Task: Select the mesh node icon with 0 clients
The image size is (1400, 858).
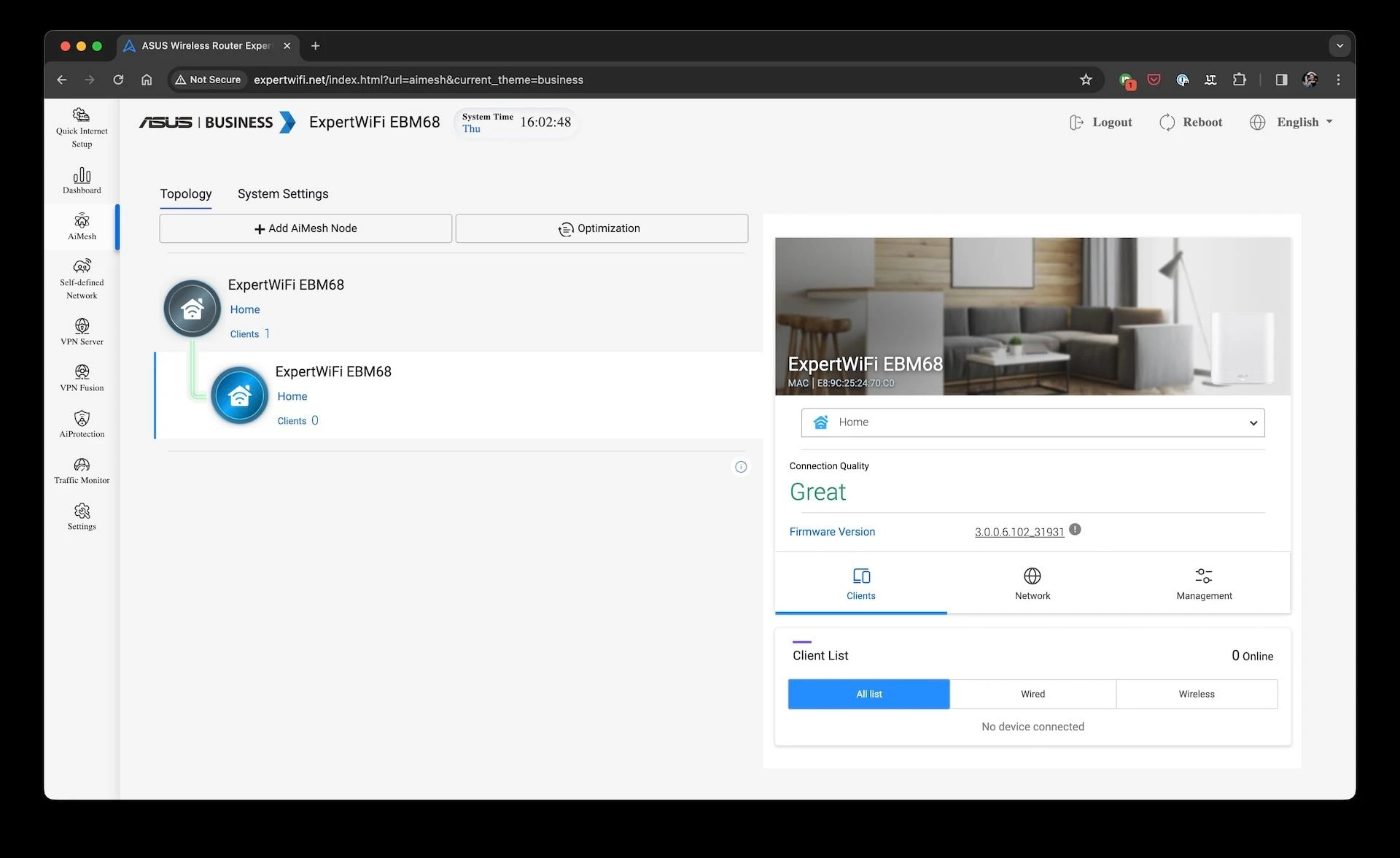Action: click(x=240, y=395)
